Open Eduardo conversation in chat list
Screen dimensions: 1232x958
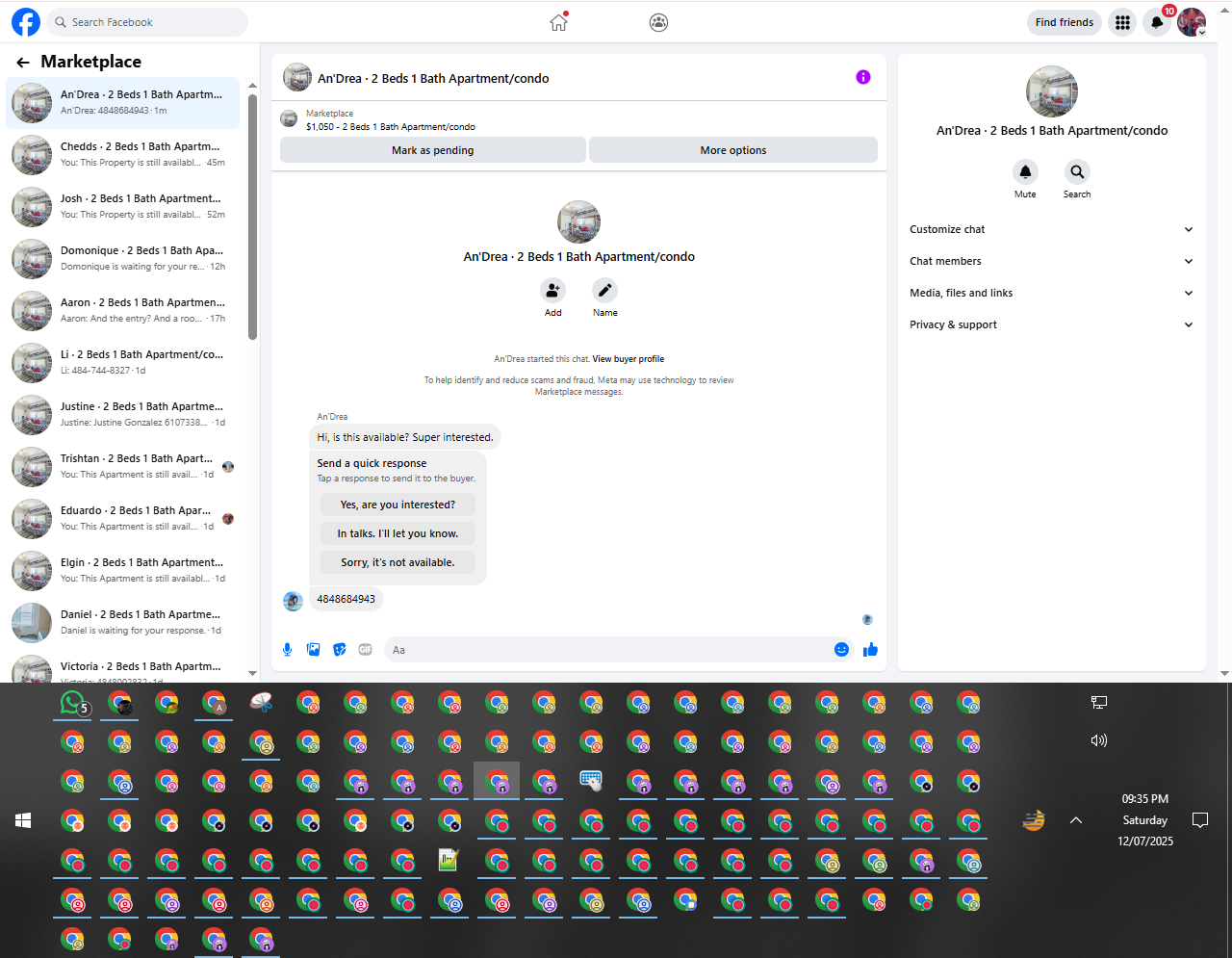click(123, 519)
